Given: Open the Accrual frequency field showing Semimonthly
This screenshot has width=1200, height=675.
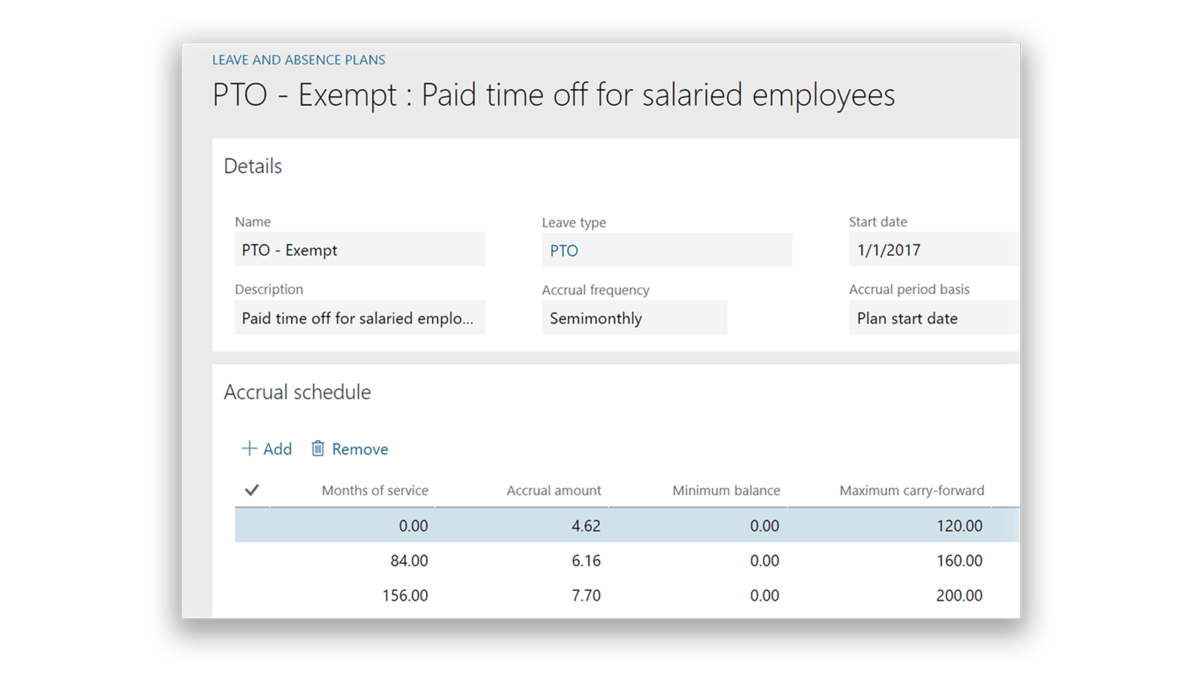Looking at the screenshot, I should [634, 317].
